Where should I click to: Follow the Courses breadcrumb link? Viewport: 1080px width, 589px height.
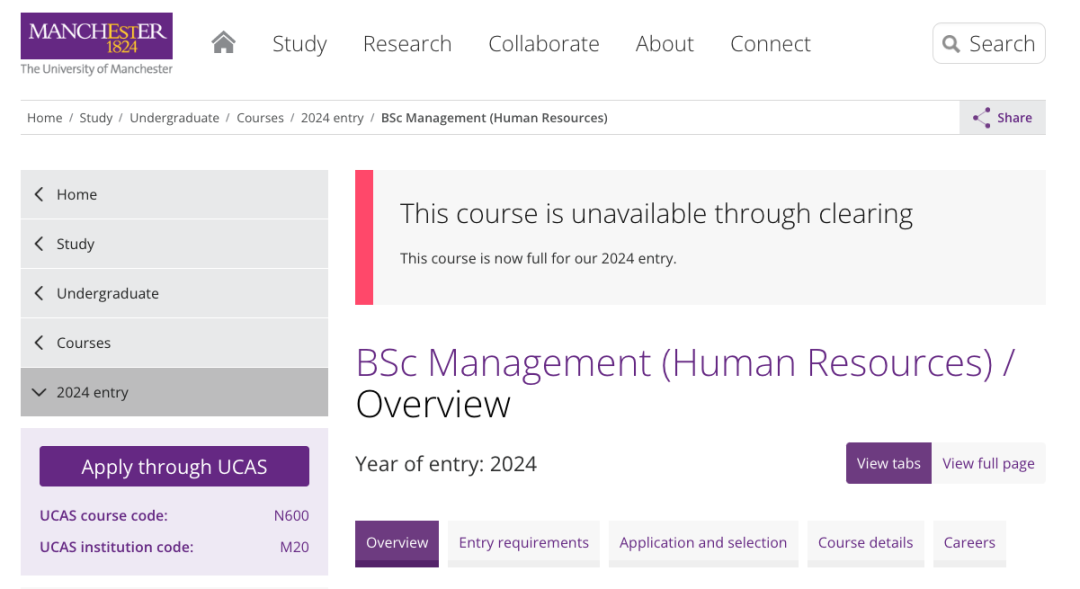260,118
